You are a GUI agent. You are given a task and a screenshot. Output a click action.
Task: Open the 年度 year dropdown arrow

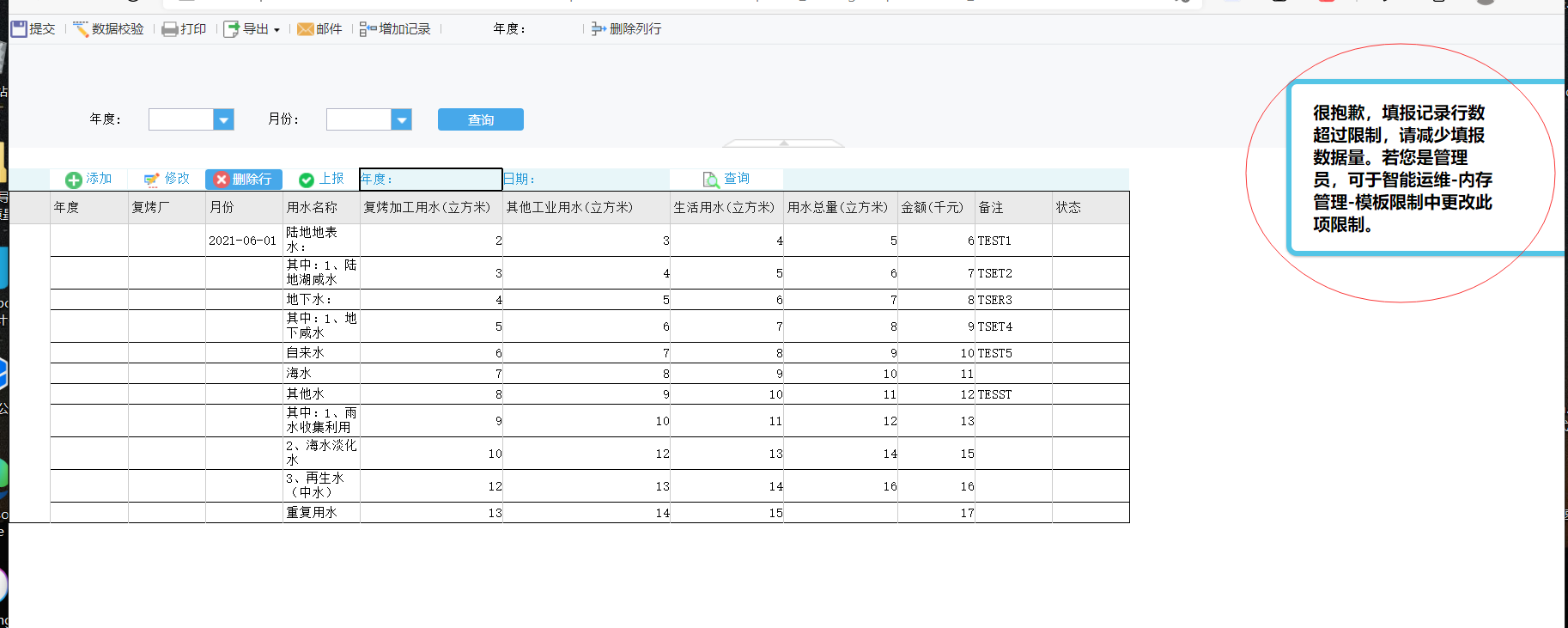point(223,119)
